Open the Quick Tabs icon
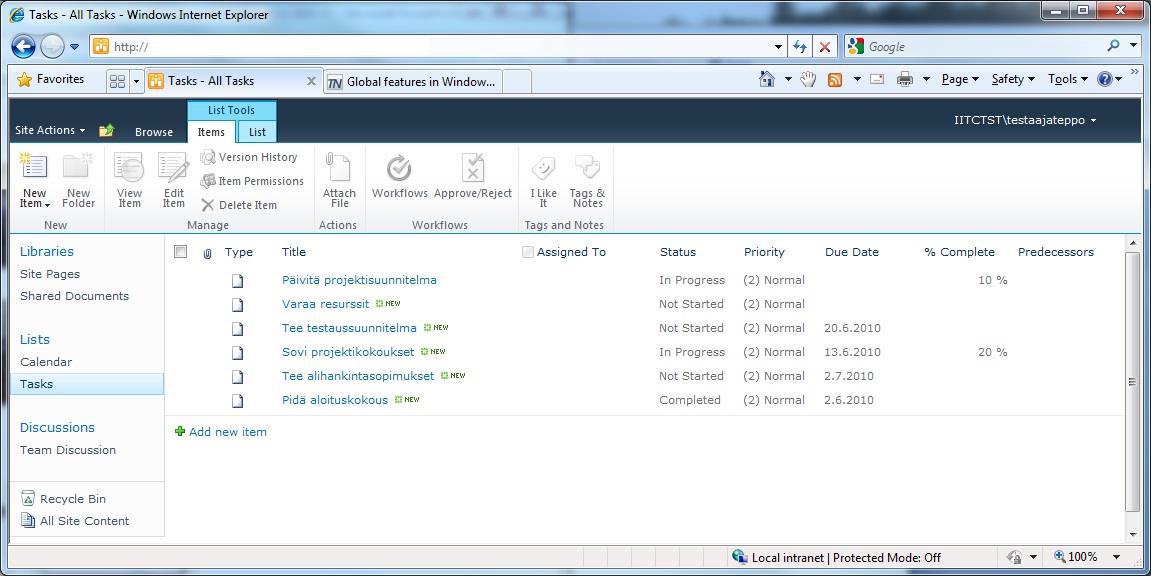This screenshot has height=576, width=1151. point(117,81)
